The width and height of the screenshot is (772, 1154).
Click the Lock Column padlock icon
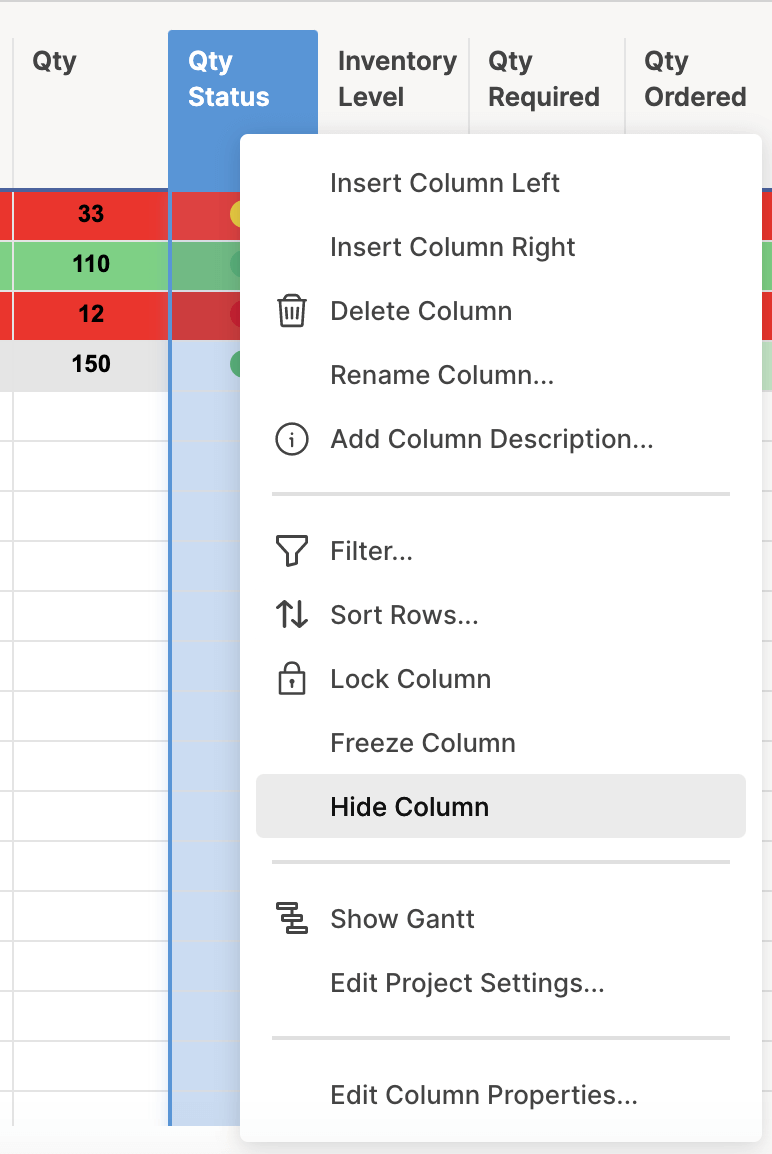(291, 679)
